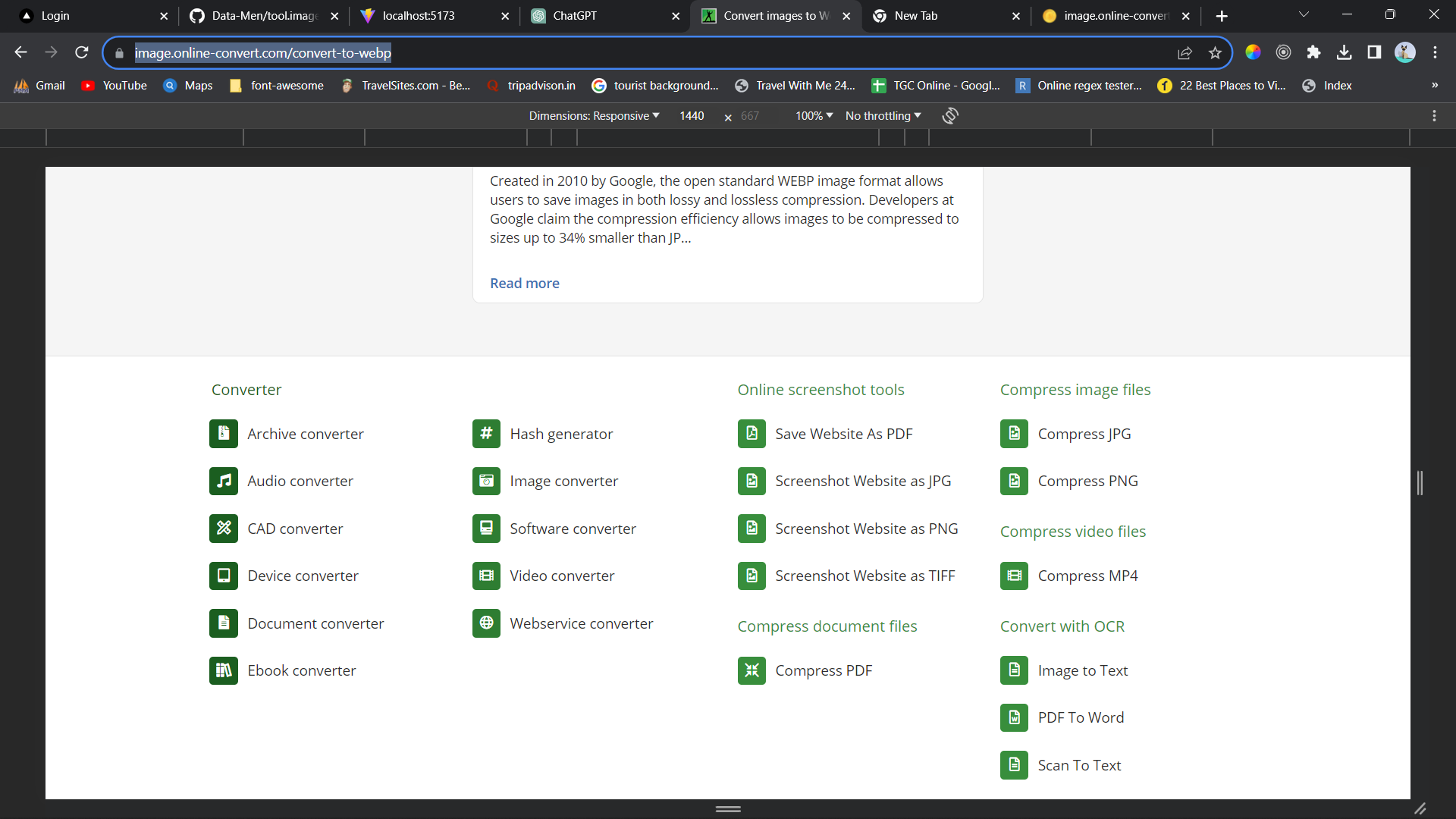The width and height of the screenshot is (1456, 819).
Task: Toggle the browser side panel icon
Action: (x=1374, y=52)
